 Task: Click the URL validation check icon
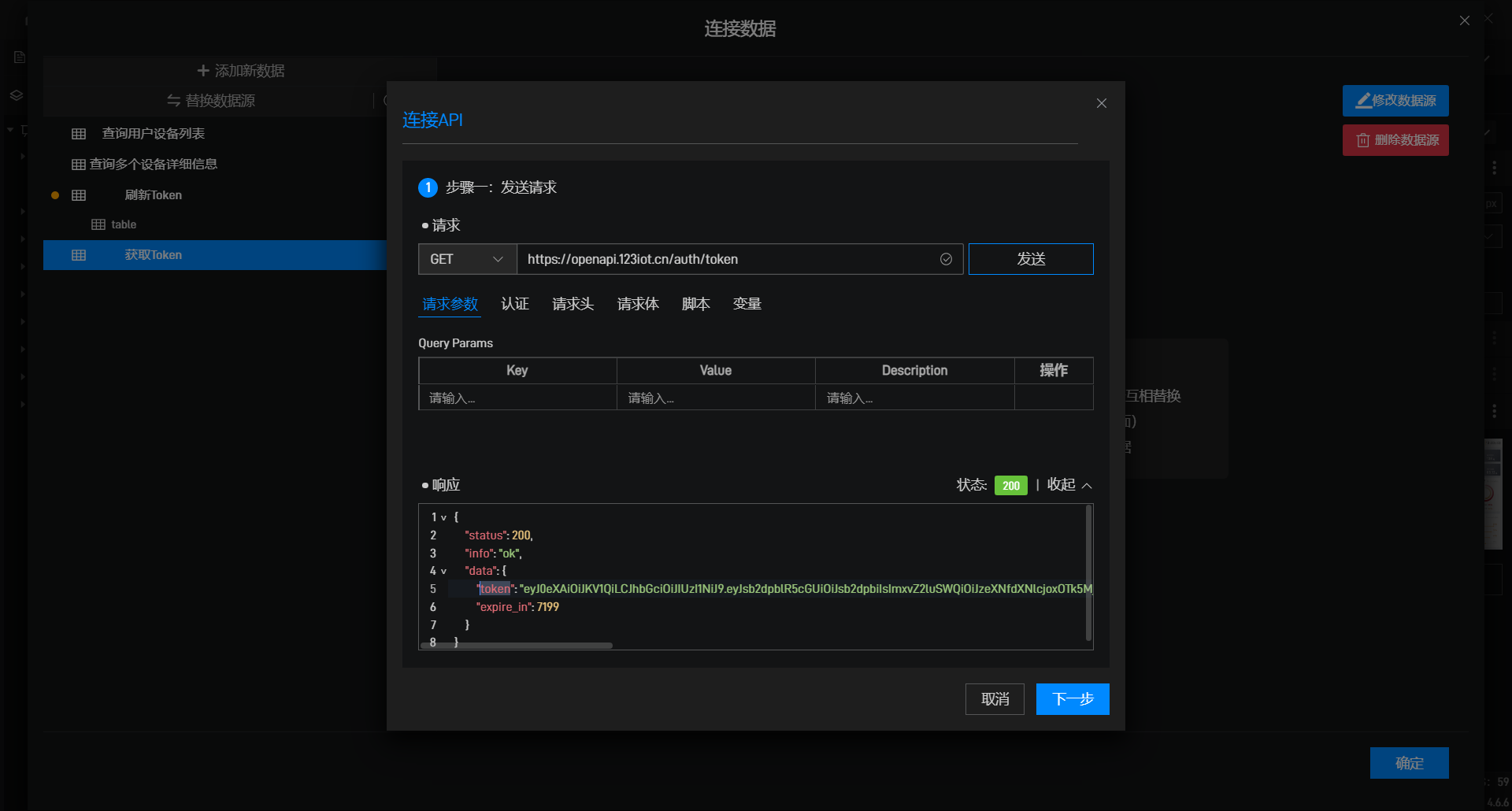tap(946, 259)
